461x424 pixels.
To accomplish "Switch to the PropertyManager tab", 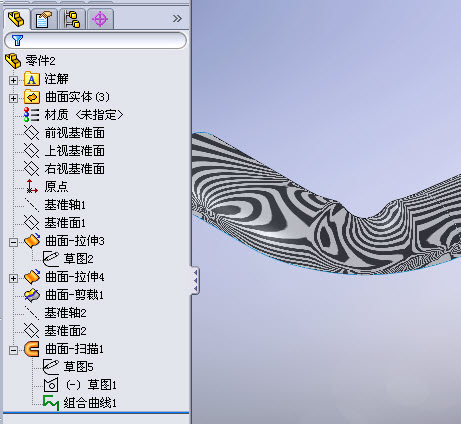I will click(44, 19).
